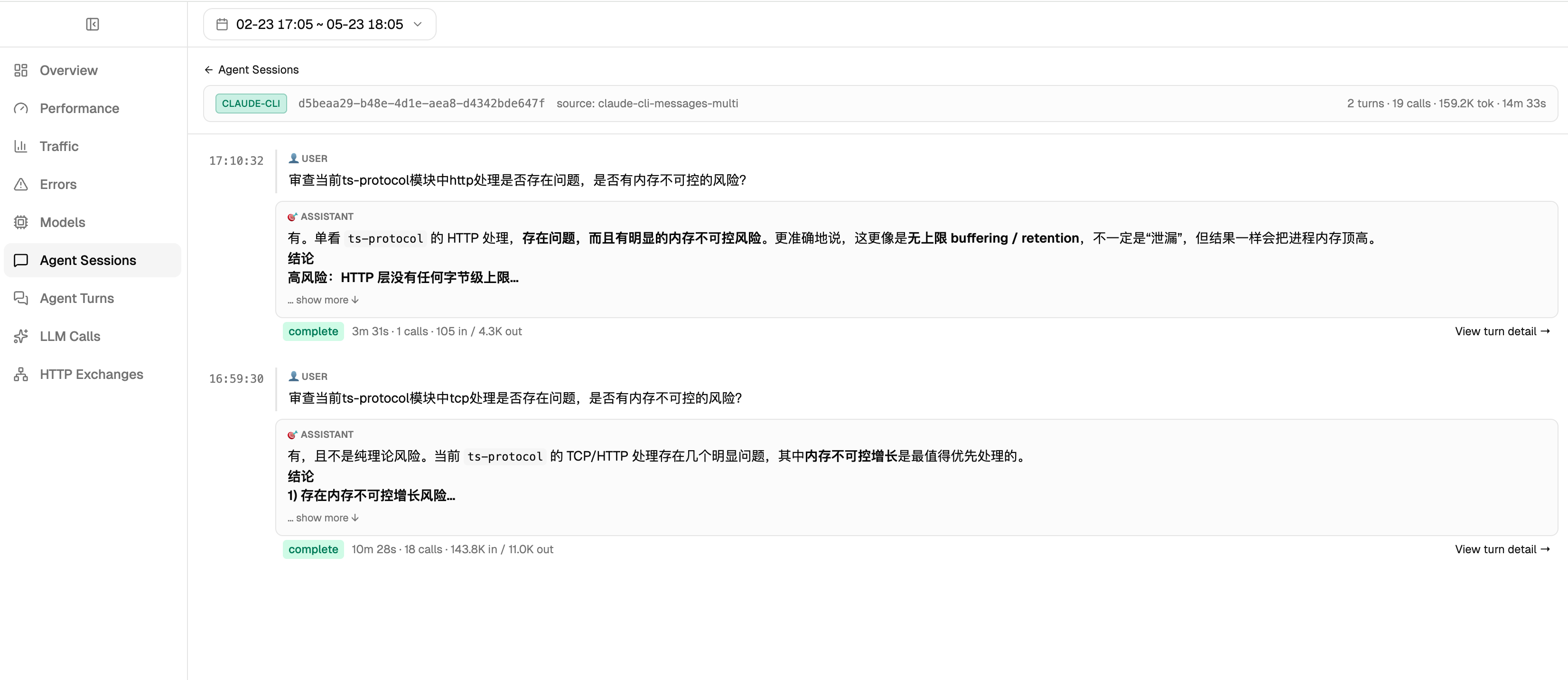Click the 17:10:32 timestamp
Viewport: 1568px width, 680px height.
pyautogui.click(x=236, y=161)
